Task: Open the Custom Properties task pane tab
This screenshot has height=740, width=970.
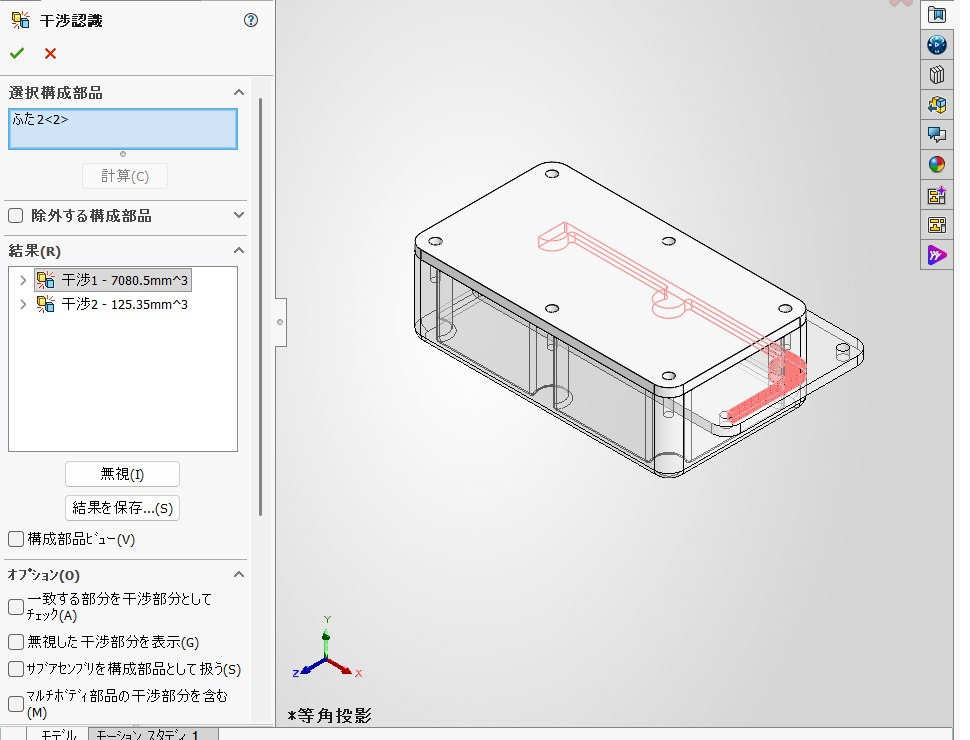Action: 937,195
